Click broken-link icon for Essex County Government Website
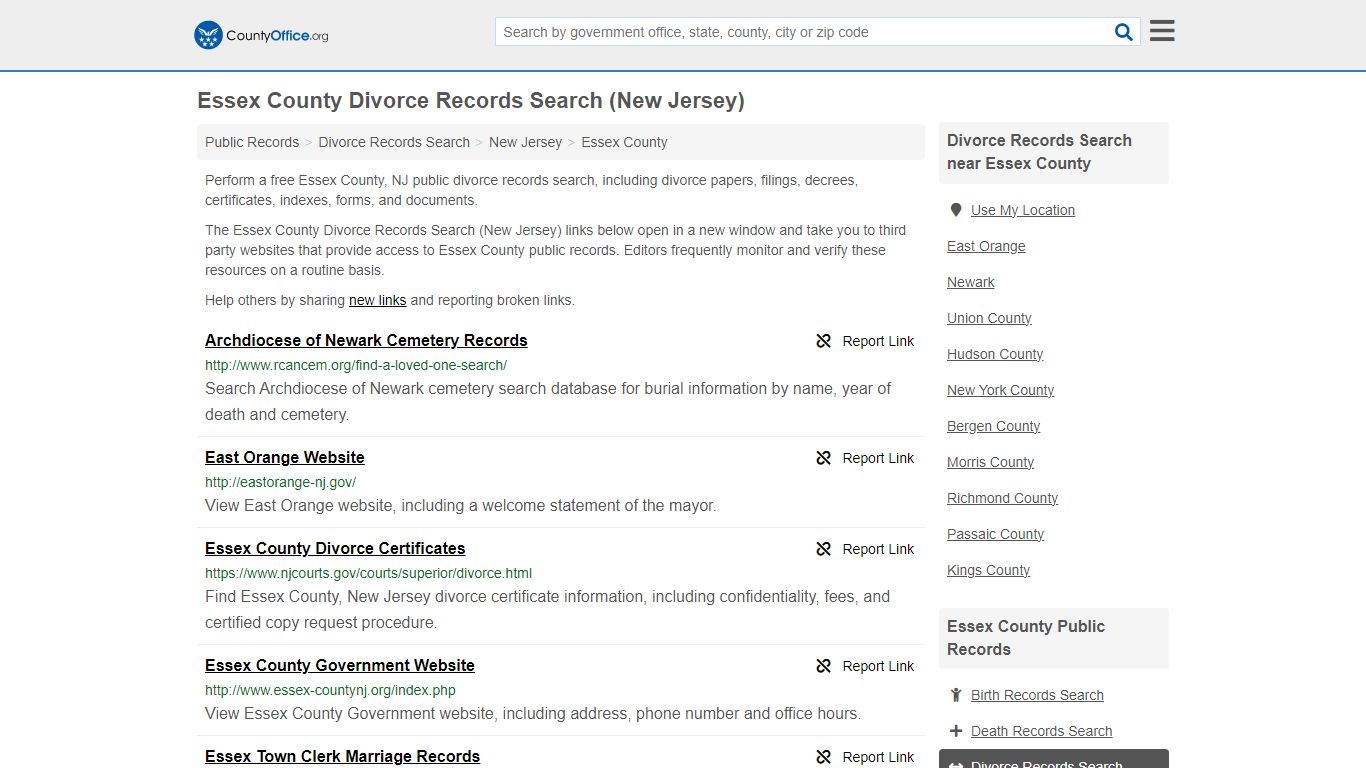Image resolution: width=1366 pixels, height=768 pixels. (824, 666)
